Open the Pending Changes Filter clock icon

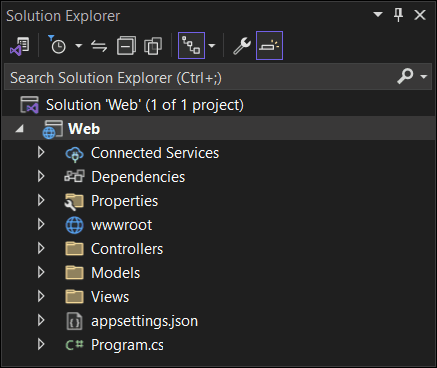pos(57,45)
